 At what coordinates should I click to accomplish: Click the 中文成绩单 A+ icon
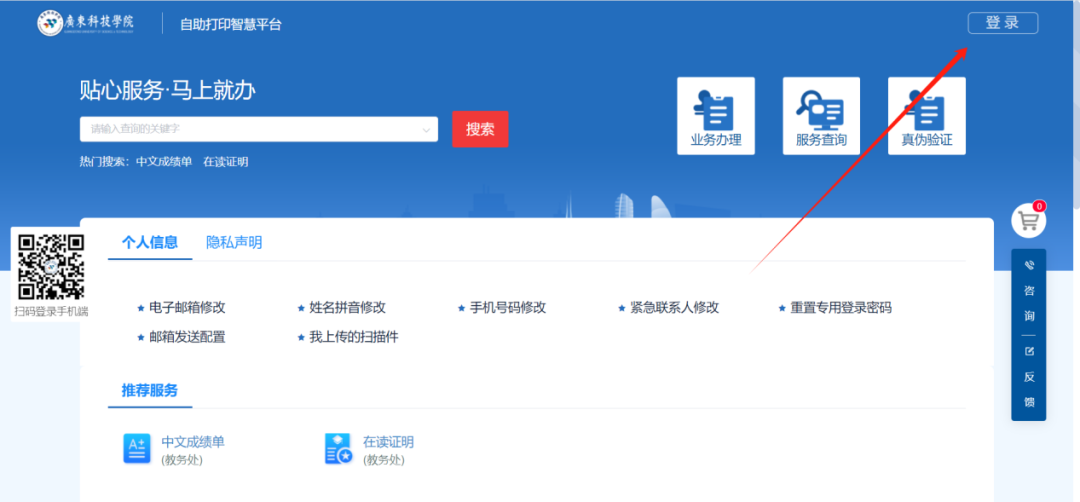coord(136,449)
